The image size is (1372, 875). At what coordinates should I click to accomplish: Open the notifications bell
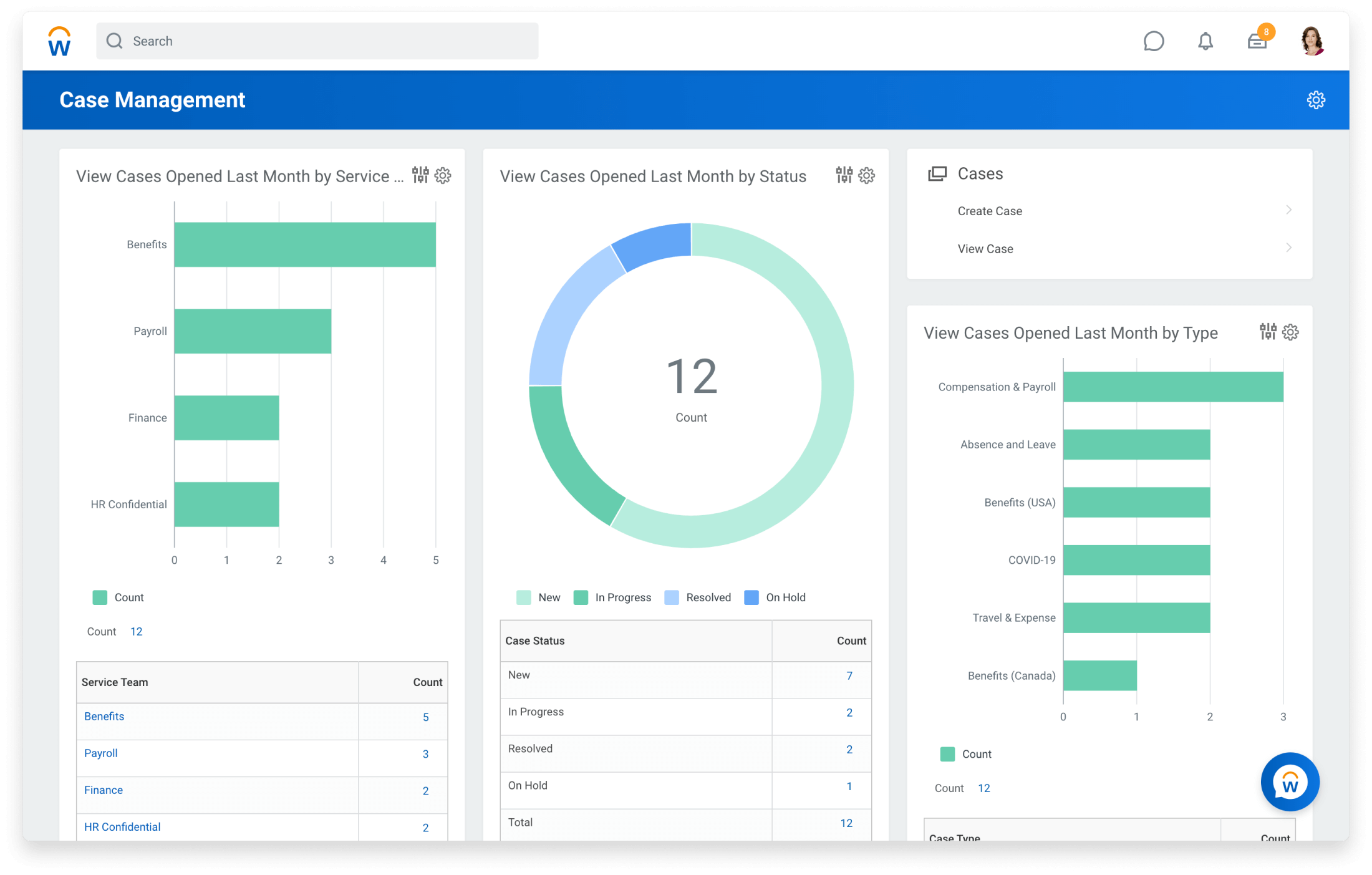point(1205,41)
